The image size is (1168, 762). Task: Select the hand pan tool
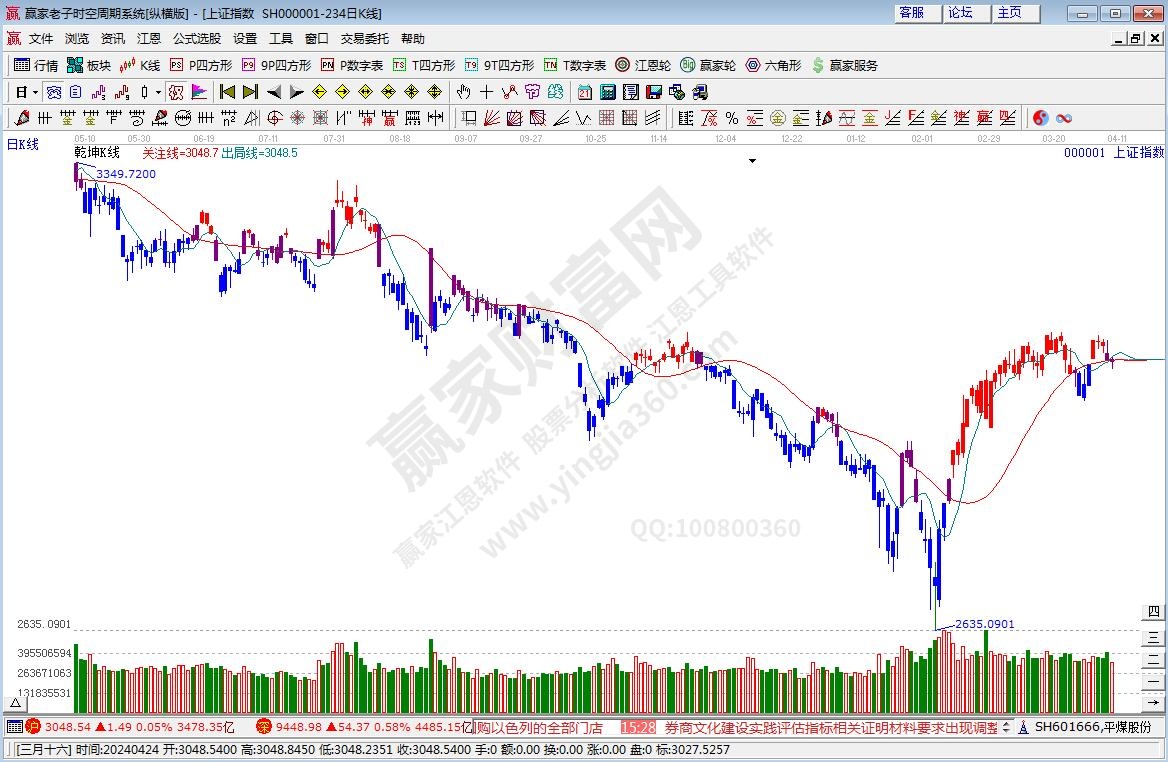pos(463,92)
